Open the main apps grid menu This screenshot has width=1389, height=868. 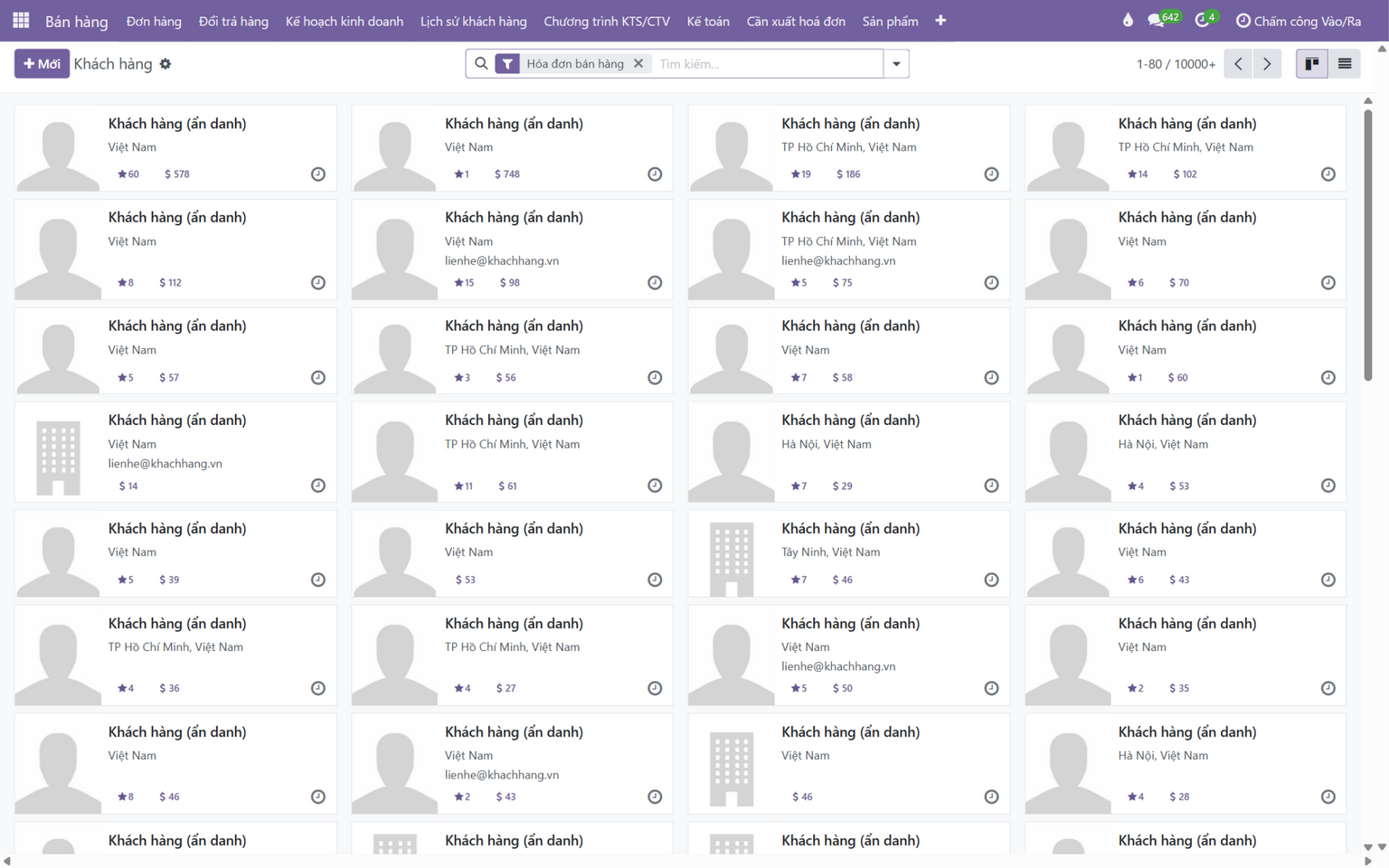[x=21, y=20]
